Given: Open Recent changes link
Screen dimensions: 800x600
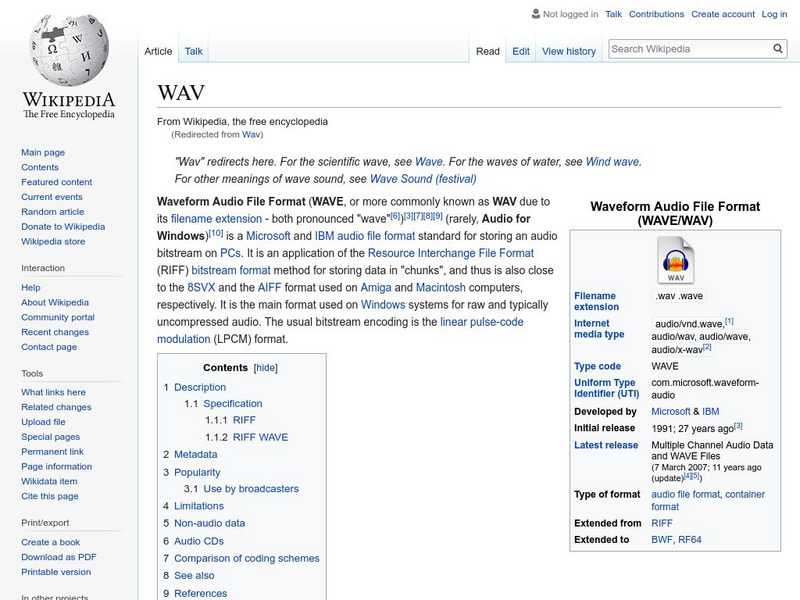Looking at the screenshot, I should 55,332.
